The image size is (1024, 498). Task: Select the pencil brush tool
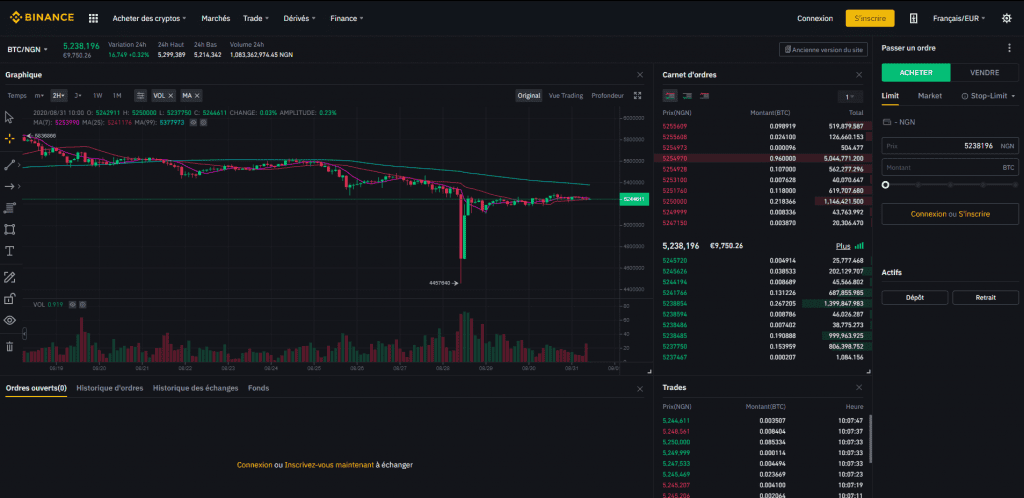9,277
